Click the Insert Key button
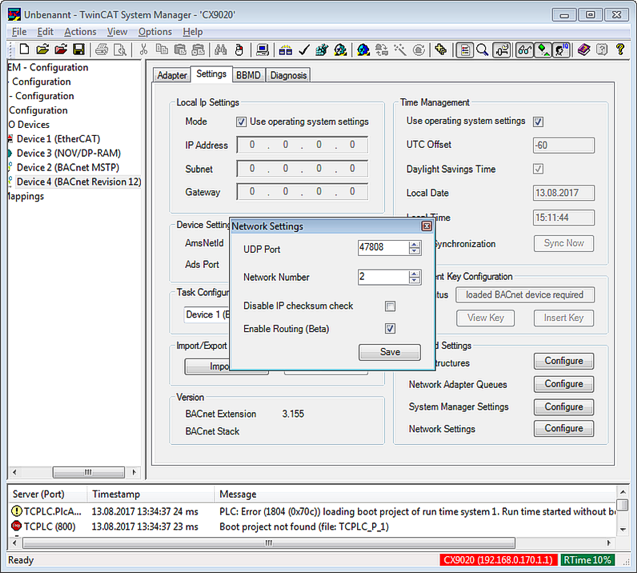Image resolution: width=637 pixels, height=573 pixels. (563, 318)
